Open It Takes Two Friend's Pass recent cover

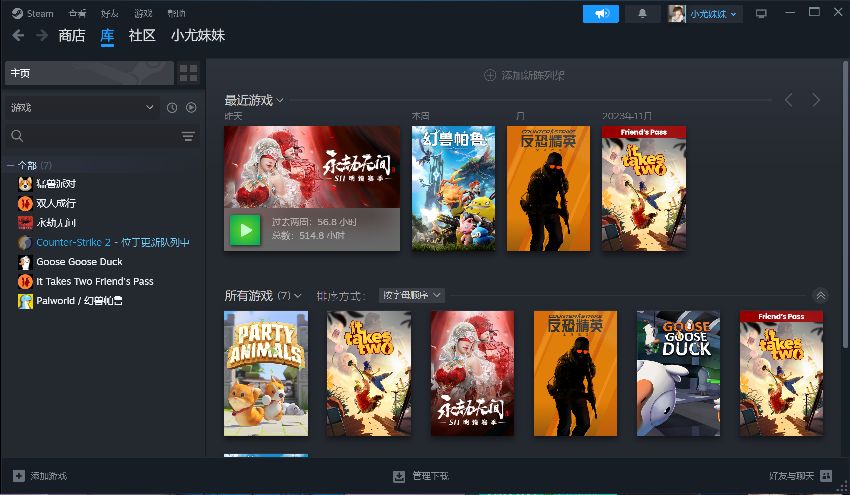pos(643,188)
